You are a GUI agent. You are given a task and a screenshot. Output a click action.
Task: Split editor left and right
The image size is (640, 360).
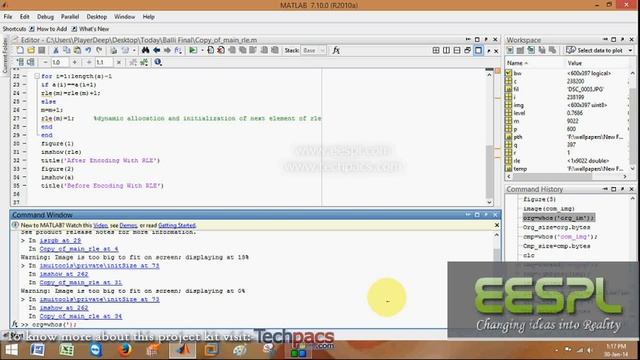click(x=447, y=50)
